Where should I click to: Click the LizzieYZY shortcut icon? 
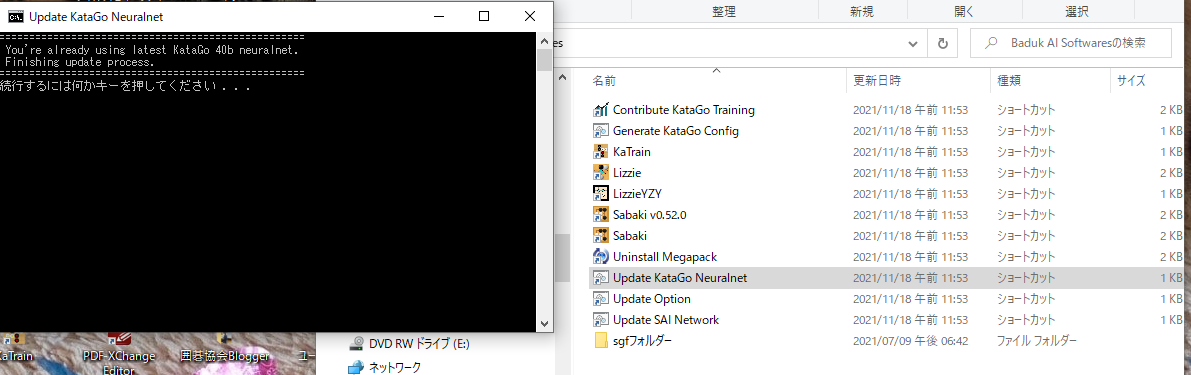pos(601,194)
